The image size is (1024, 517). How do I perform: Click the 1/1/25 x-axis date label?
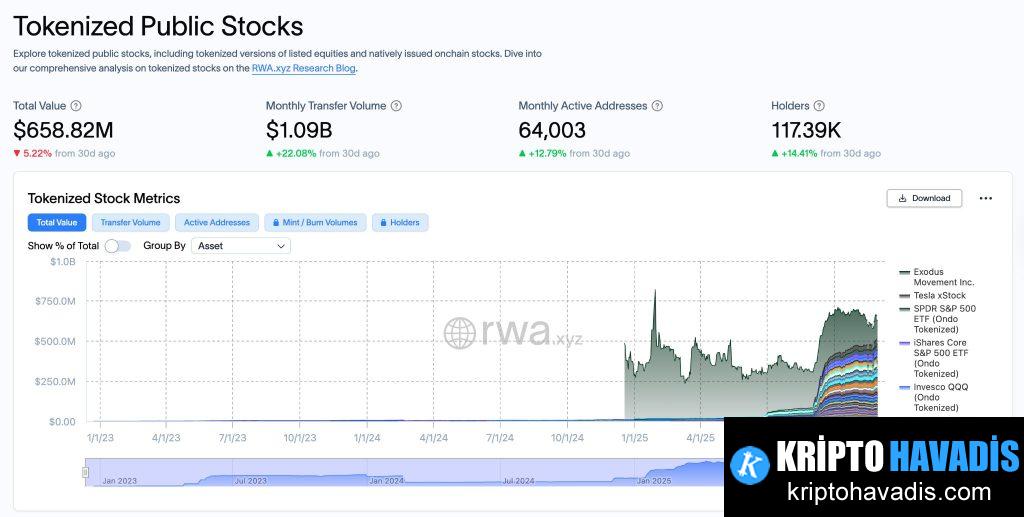pyautogui.click(x=635, y=437)
